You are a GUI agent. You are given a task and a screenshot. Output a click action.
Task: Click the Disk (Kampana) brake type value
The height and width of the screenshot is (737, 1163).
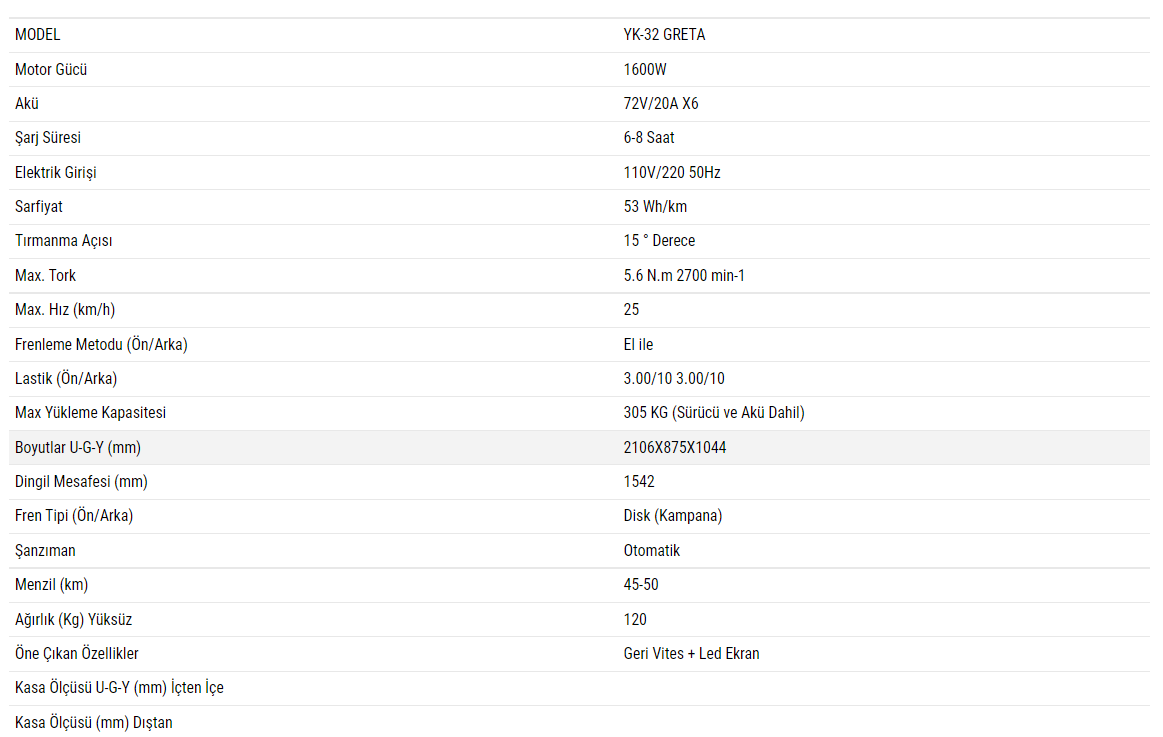coord(673,516)
